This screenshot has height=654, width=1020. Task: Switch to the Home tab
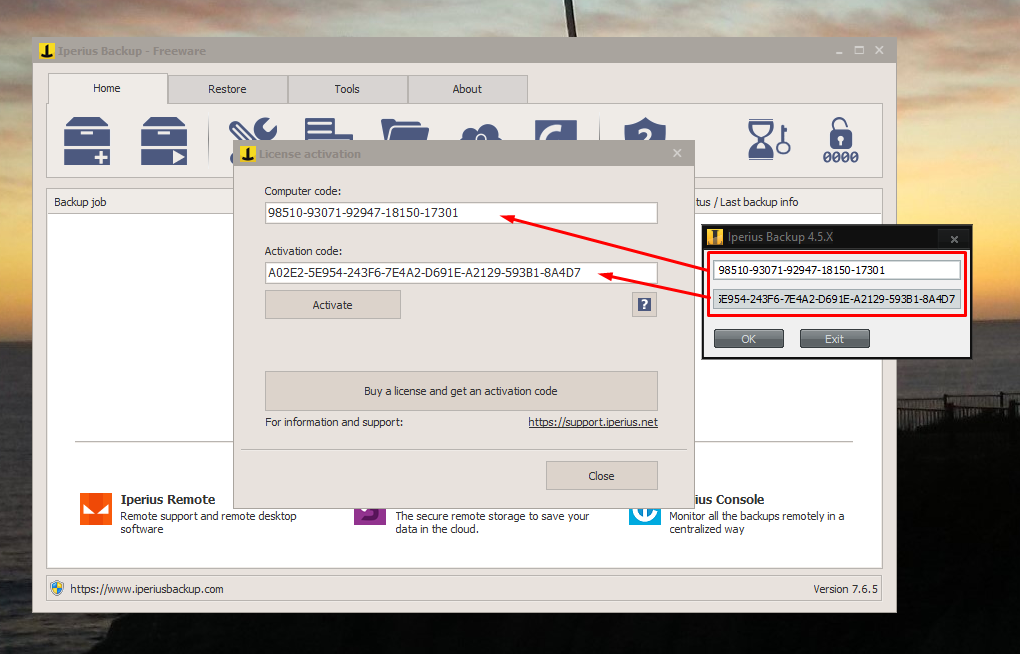(x=107, y=89)
